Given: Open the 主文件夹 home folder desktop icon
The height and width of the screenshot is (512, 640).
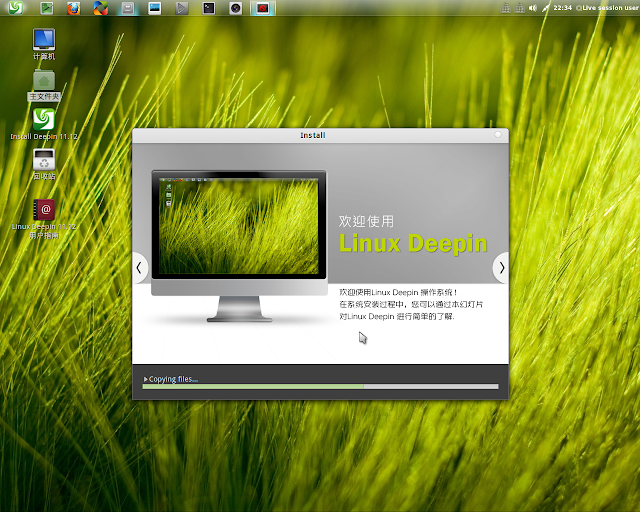Looking at the screenshot, I should click(x=44, y=85).
